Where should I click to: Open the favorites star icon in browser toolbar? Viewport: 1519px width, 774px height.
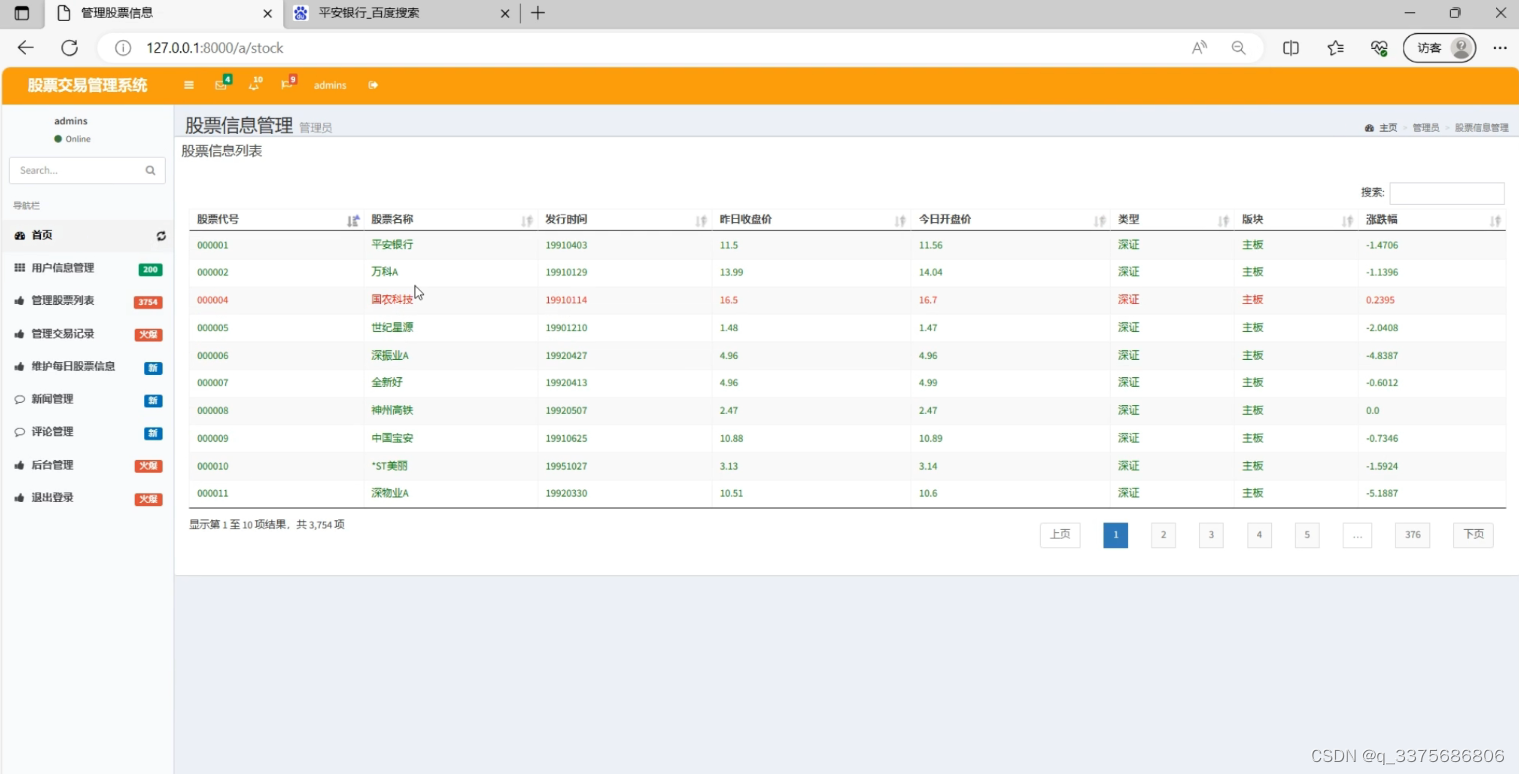pyautogui.click(x=1335, y=47)
